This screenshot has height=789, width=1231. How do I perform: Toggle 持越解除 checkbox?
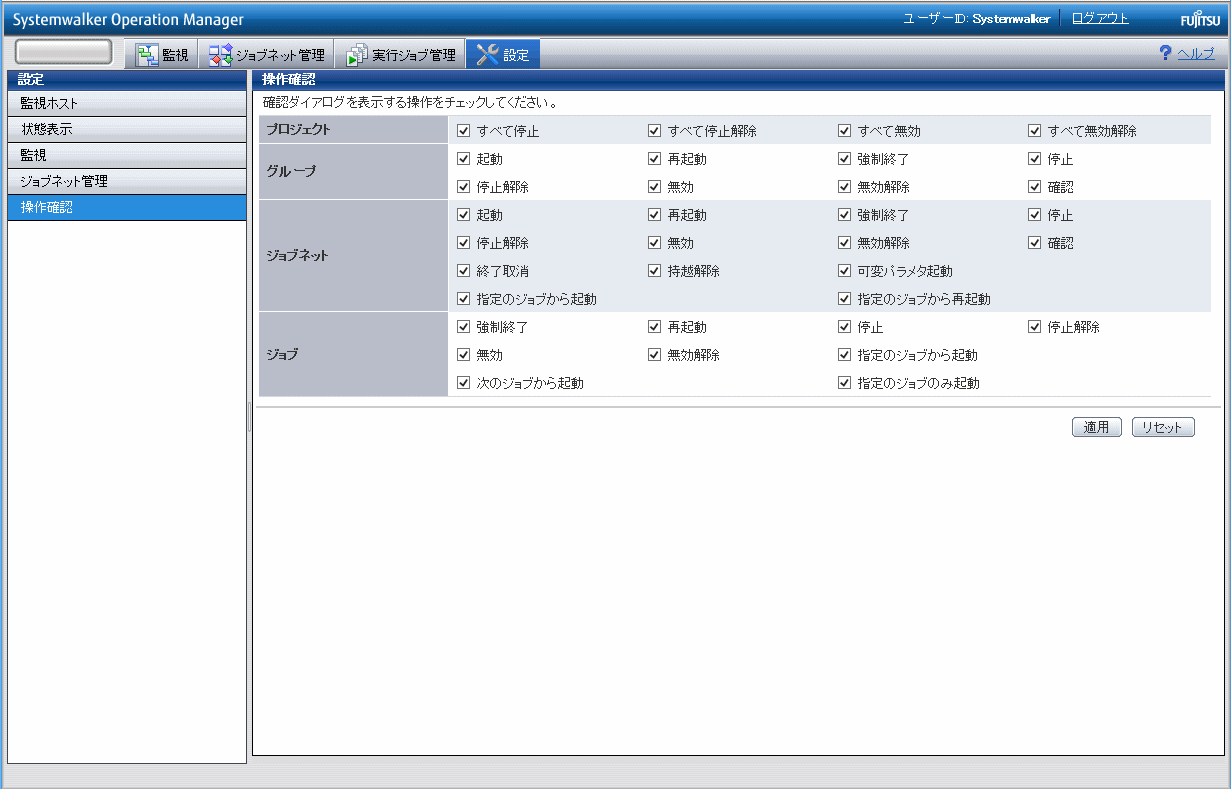coord(654,270)
